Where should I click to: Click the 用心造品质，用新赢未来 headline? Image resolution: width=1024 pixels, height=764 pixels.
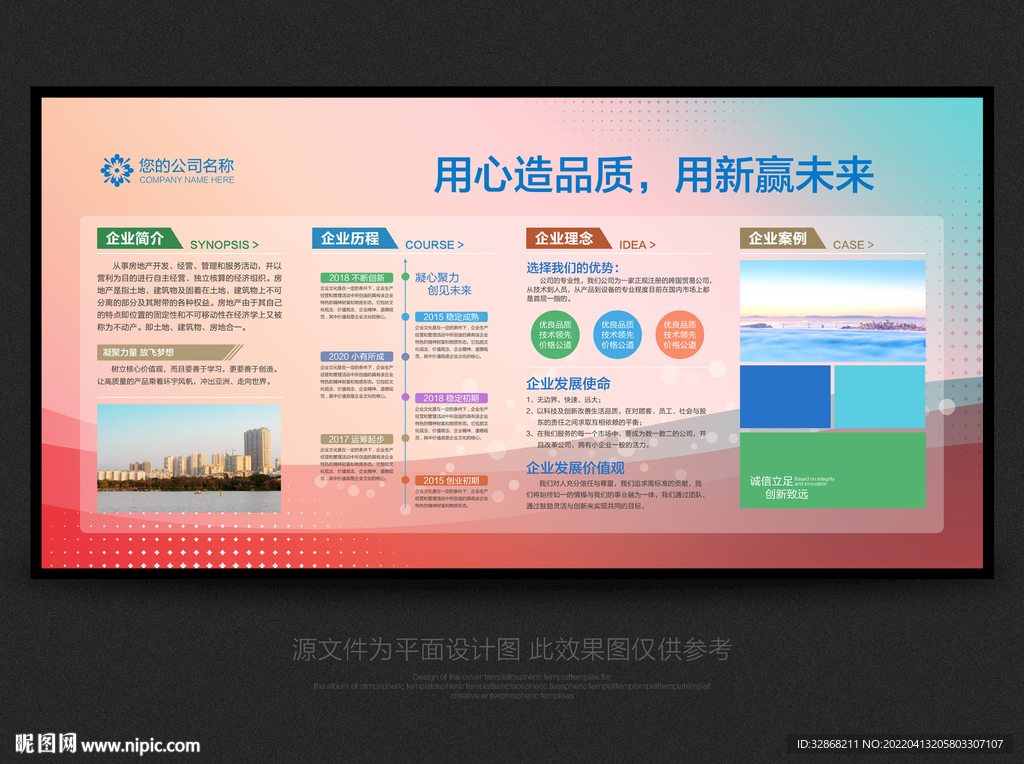655,174
